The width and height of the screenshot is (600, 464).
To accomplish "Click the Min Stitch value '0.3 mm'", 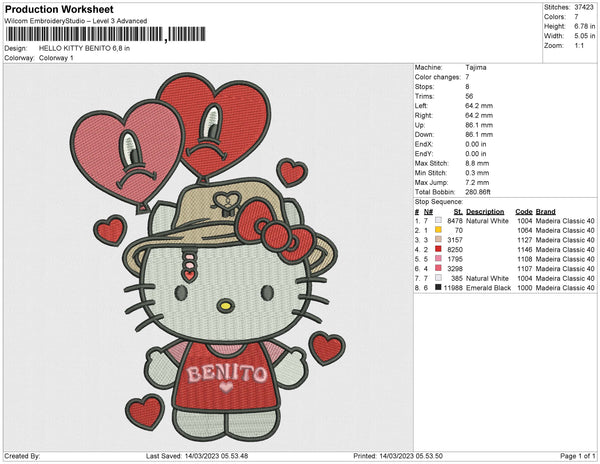I will point(477,173).
